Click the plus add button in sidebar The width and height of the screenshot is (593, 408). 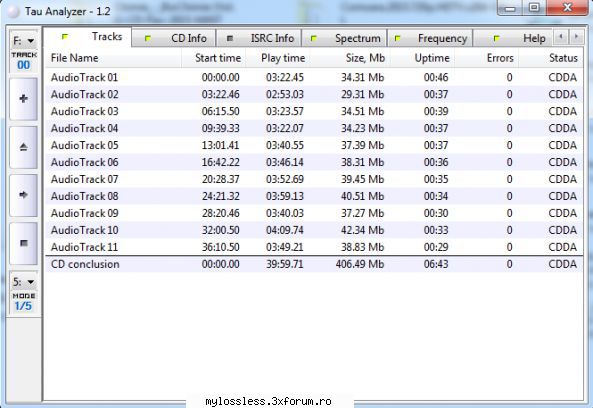point(23,99)
